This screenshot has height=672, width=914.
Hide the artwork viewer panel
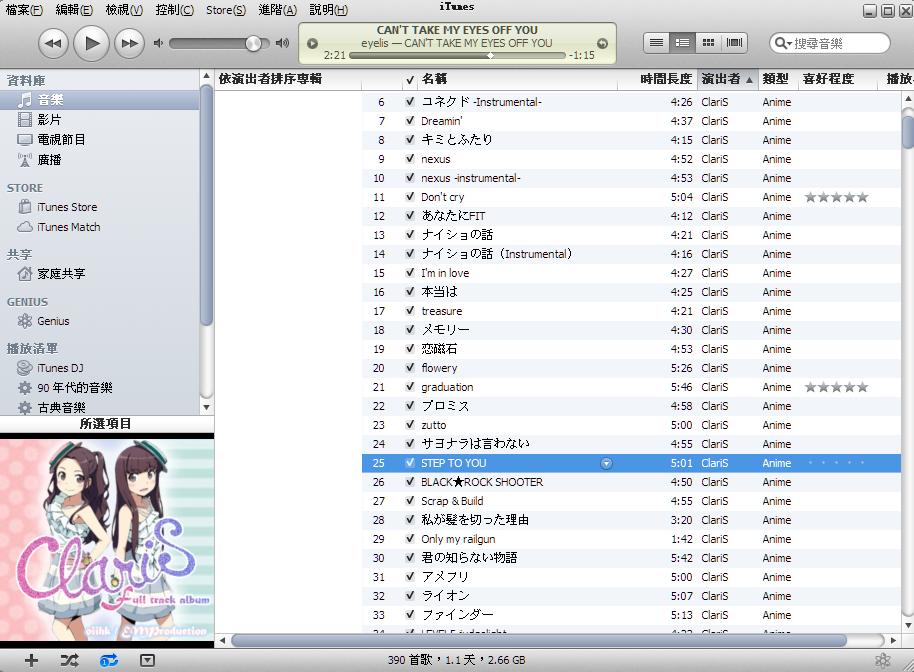147,660
